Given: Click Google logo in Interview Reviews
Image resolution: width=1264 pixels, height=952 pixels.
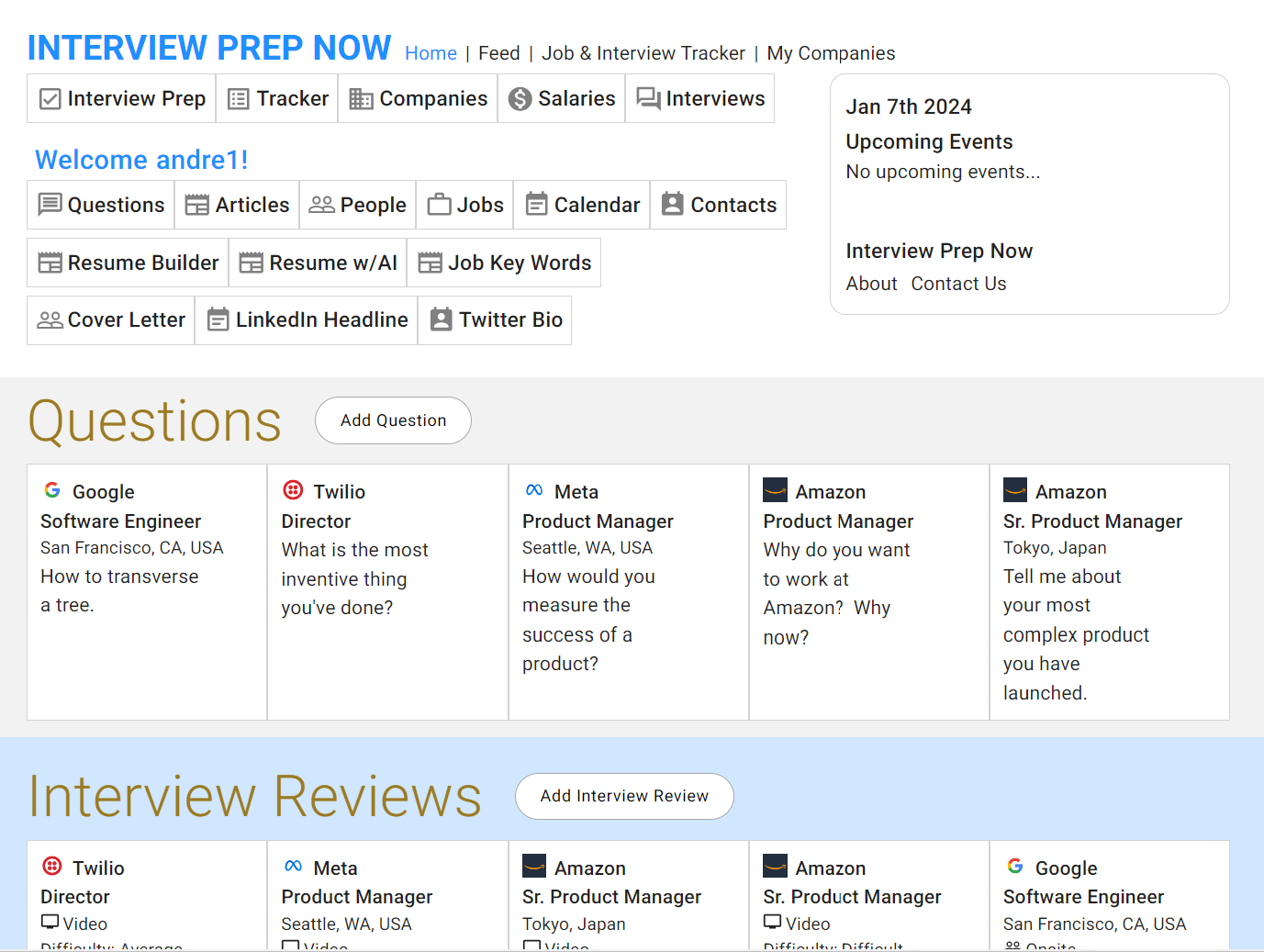Looking at the screenshot, I should [1015, 866].
